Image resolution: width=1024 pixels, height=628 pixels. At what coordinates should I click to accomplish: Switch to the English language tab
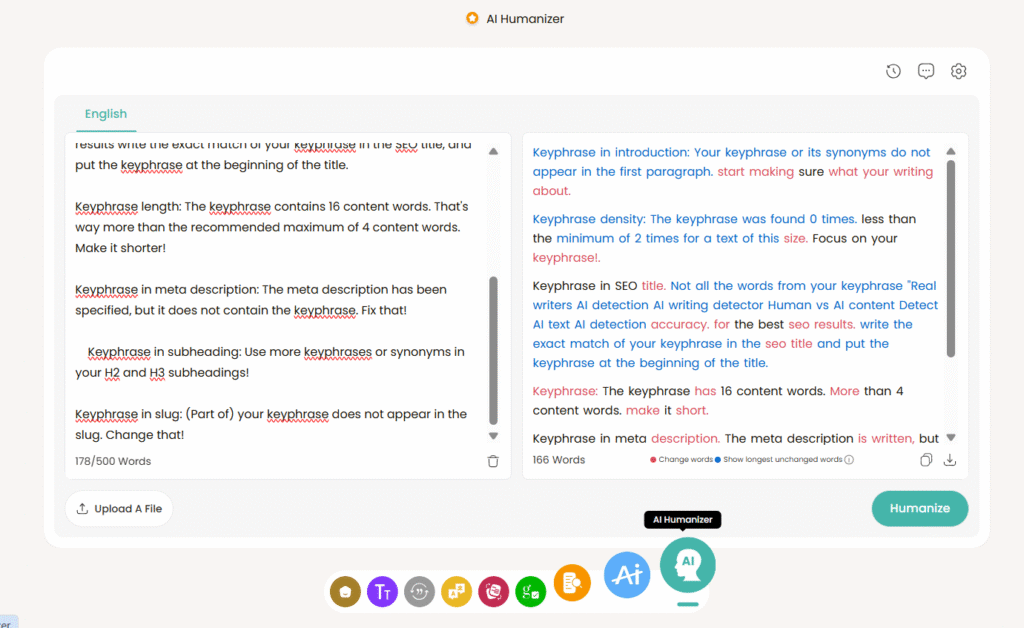point(105,114)
